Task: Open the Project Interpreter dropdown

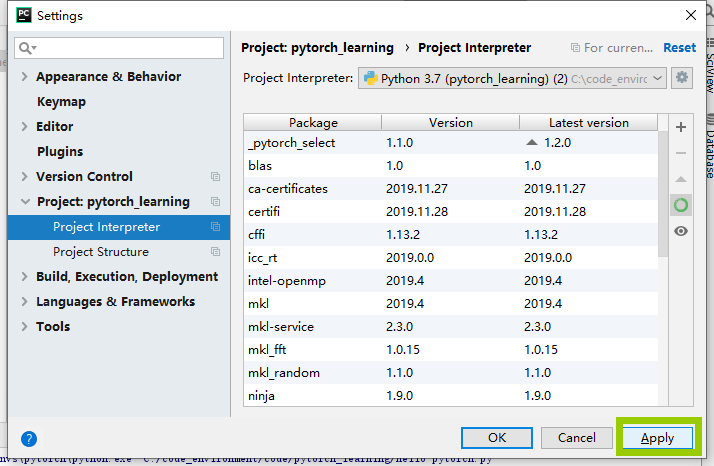Action: click(512, 78)
